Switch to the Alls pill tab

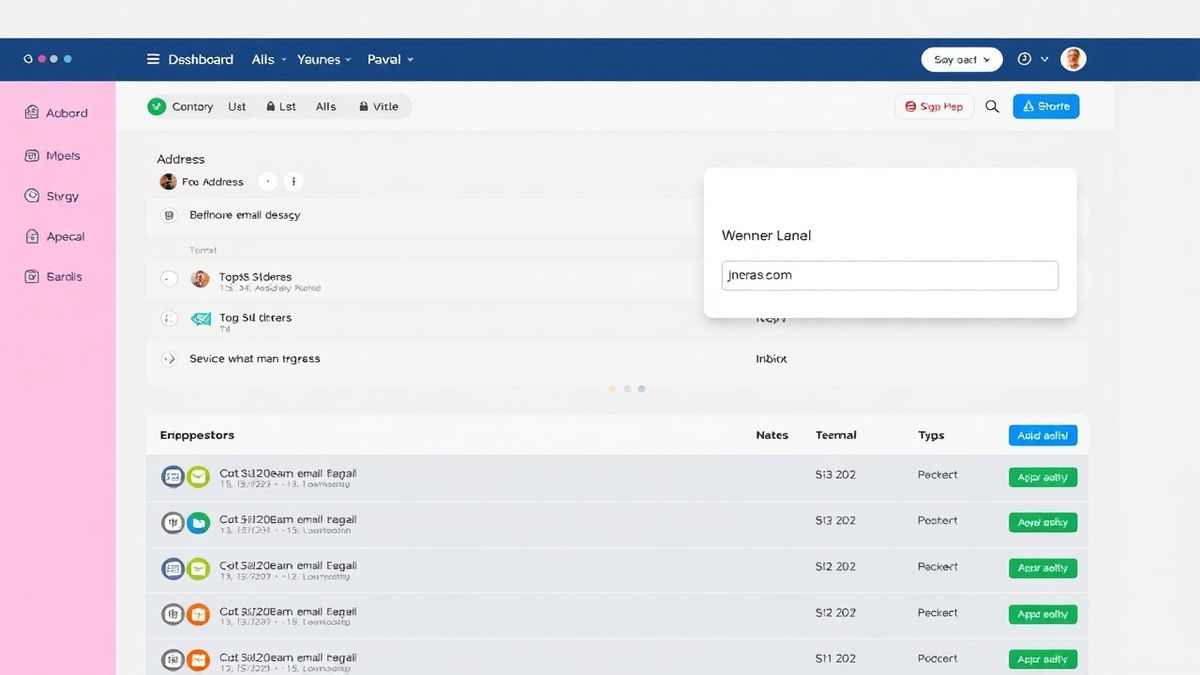[326, 107]
